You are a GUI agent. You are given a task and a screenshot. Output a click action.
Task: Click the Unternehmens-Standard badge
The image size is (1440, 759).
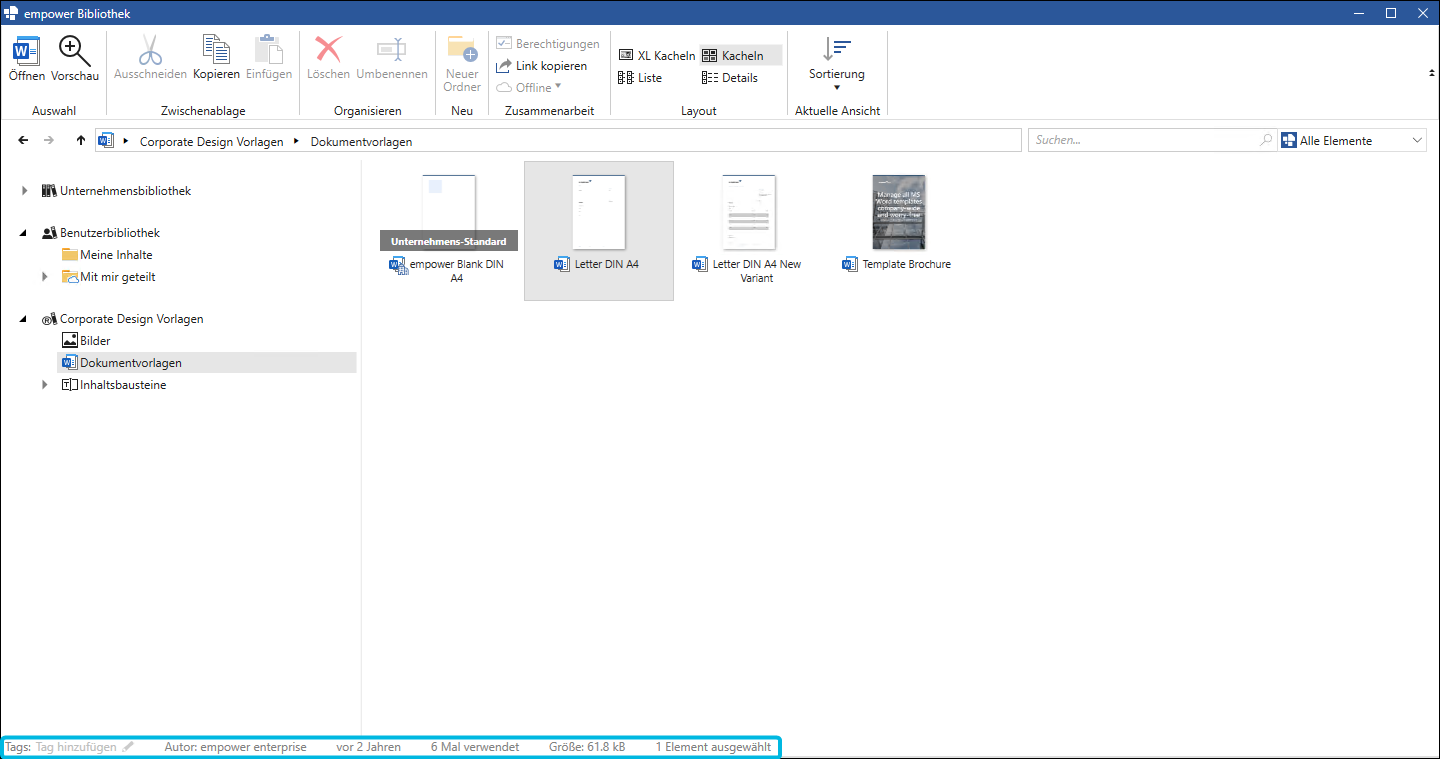pyautogui.click(x=449, y=241)
